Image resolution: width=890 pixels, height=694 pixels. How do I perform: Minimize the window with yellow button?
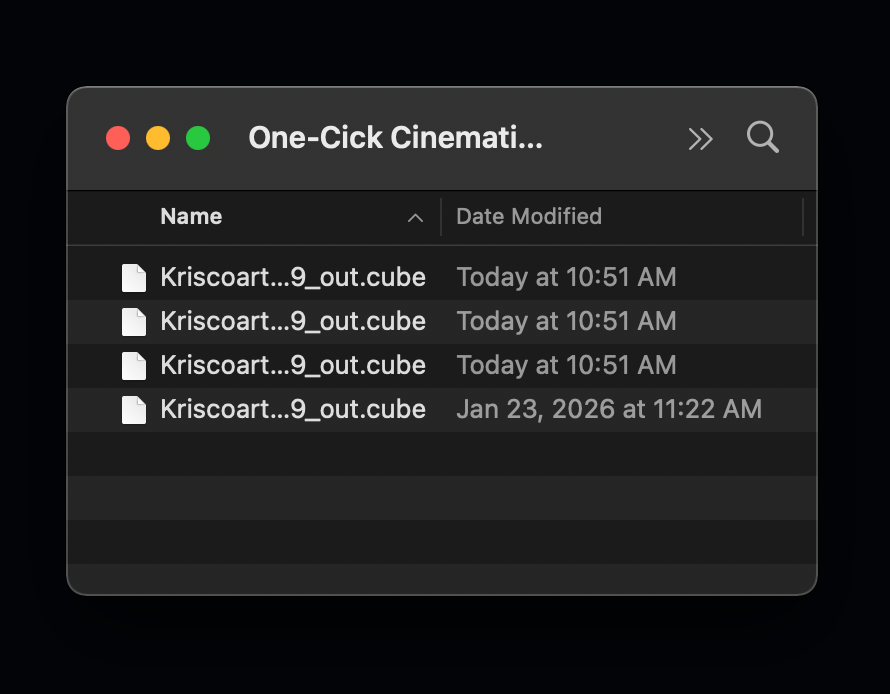pos(158,138)
